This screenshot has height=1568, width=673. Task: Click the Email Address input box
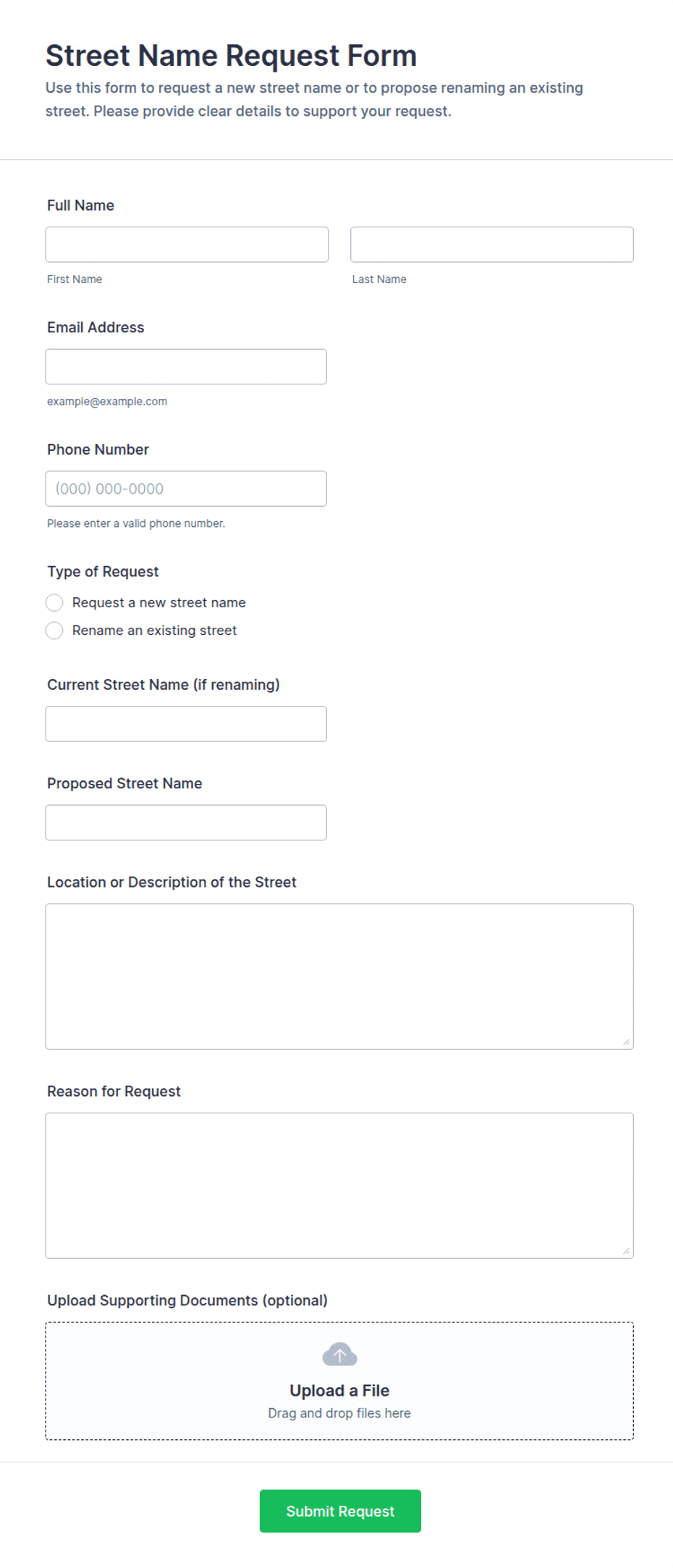click(x=186, y=366)
